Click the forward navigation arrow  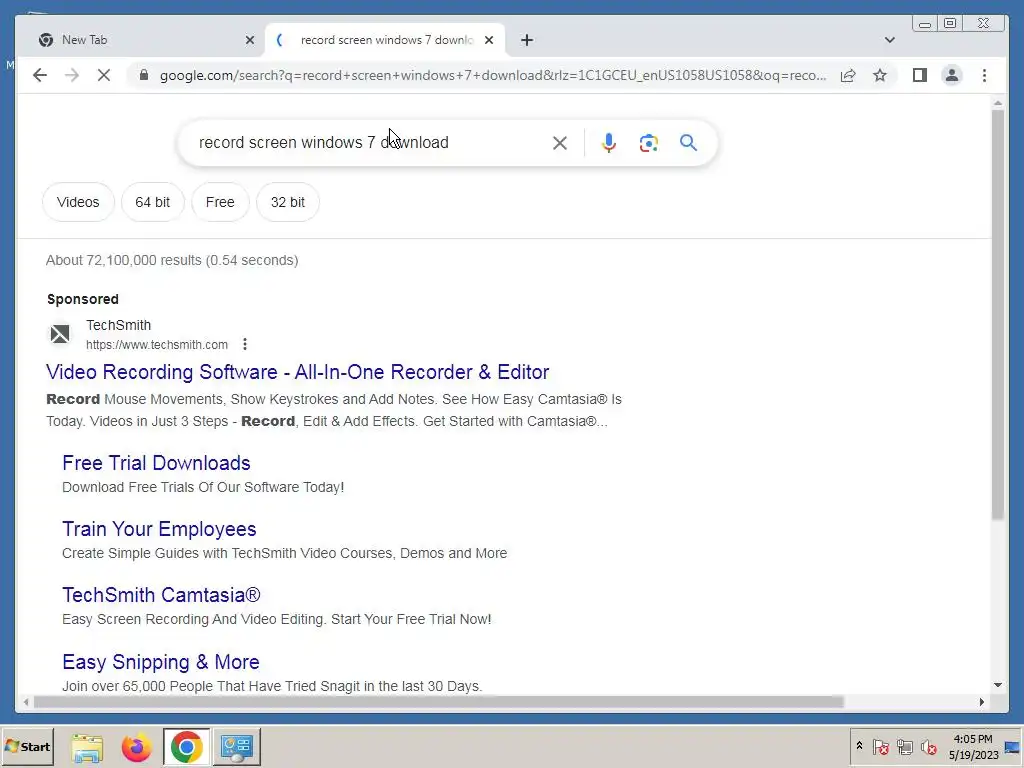[x=72, y=75]
